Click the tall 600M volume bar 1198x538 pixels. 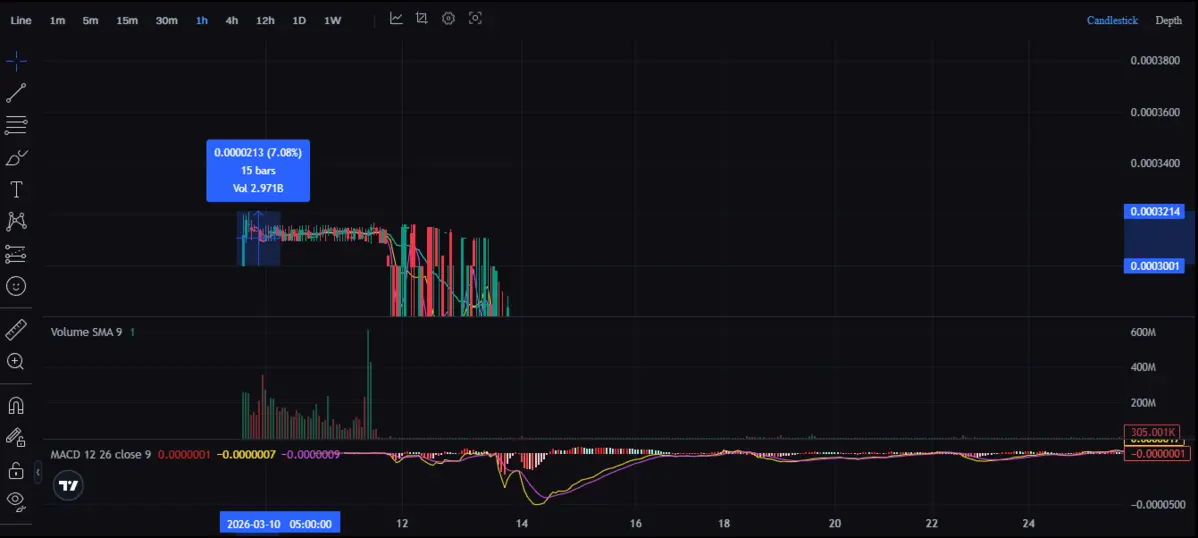[368, 384]
